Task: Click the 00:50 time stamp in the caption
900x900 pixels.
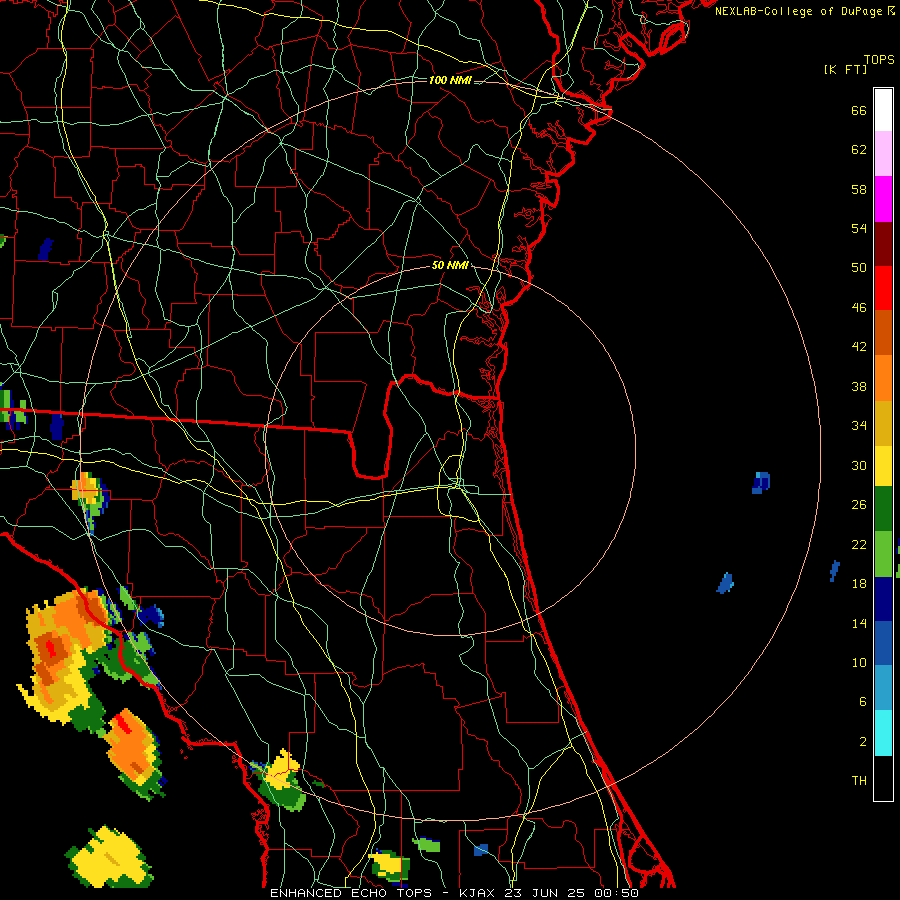Action: 616,893
